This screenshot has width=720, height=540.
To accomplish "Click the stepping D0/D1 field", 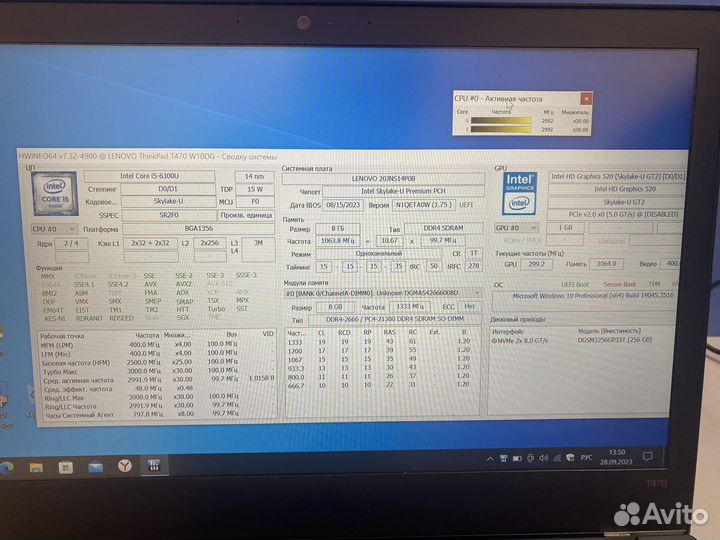I will click(x=168, y=189).
